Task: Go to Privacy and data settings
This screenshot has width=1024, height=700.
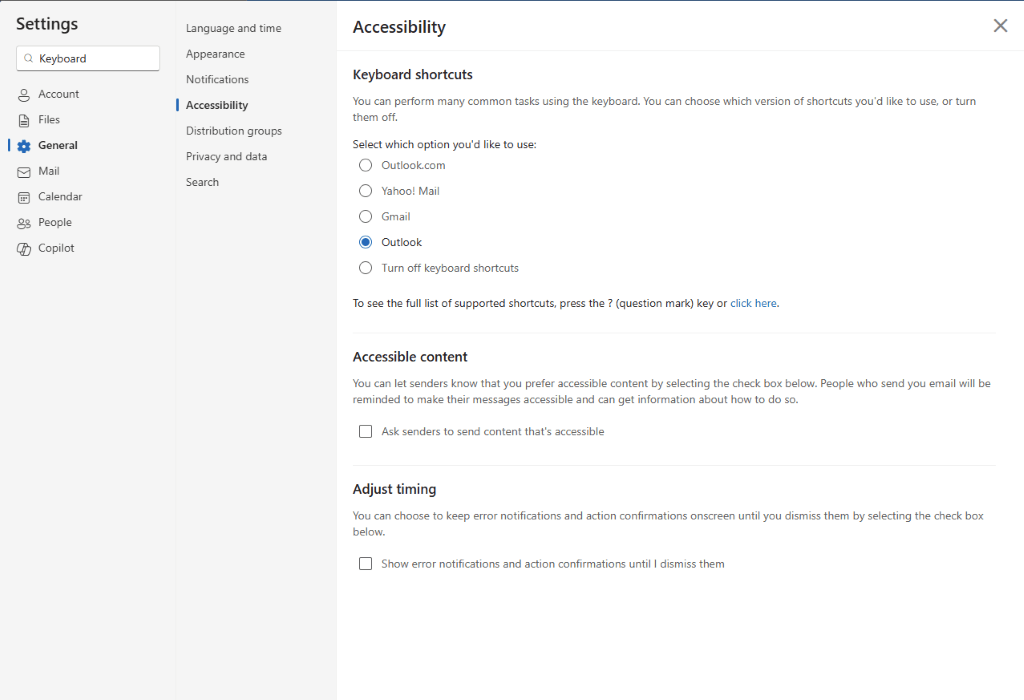Action: (226, 156)
